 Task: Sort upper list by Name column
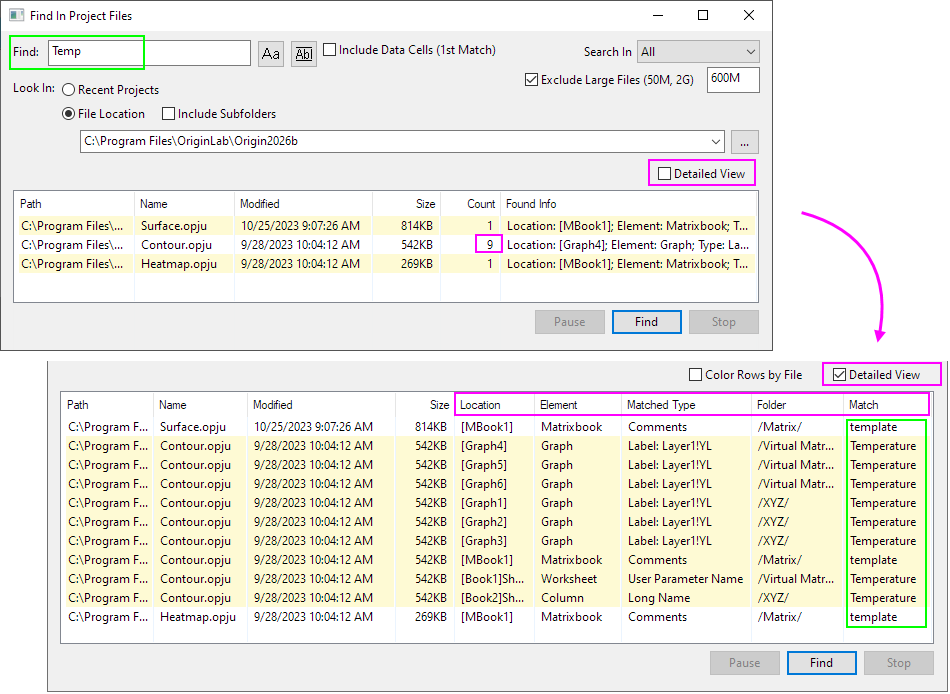click(x=184, y=204)
